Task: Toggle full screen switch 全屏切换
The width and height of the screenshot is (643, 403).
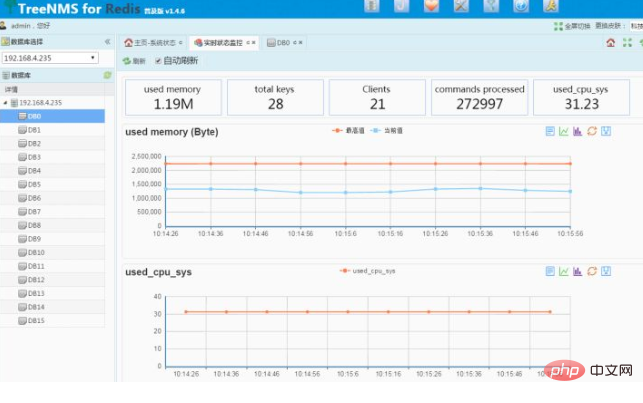Action: pos(572,26)
